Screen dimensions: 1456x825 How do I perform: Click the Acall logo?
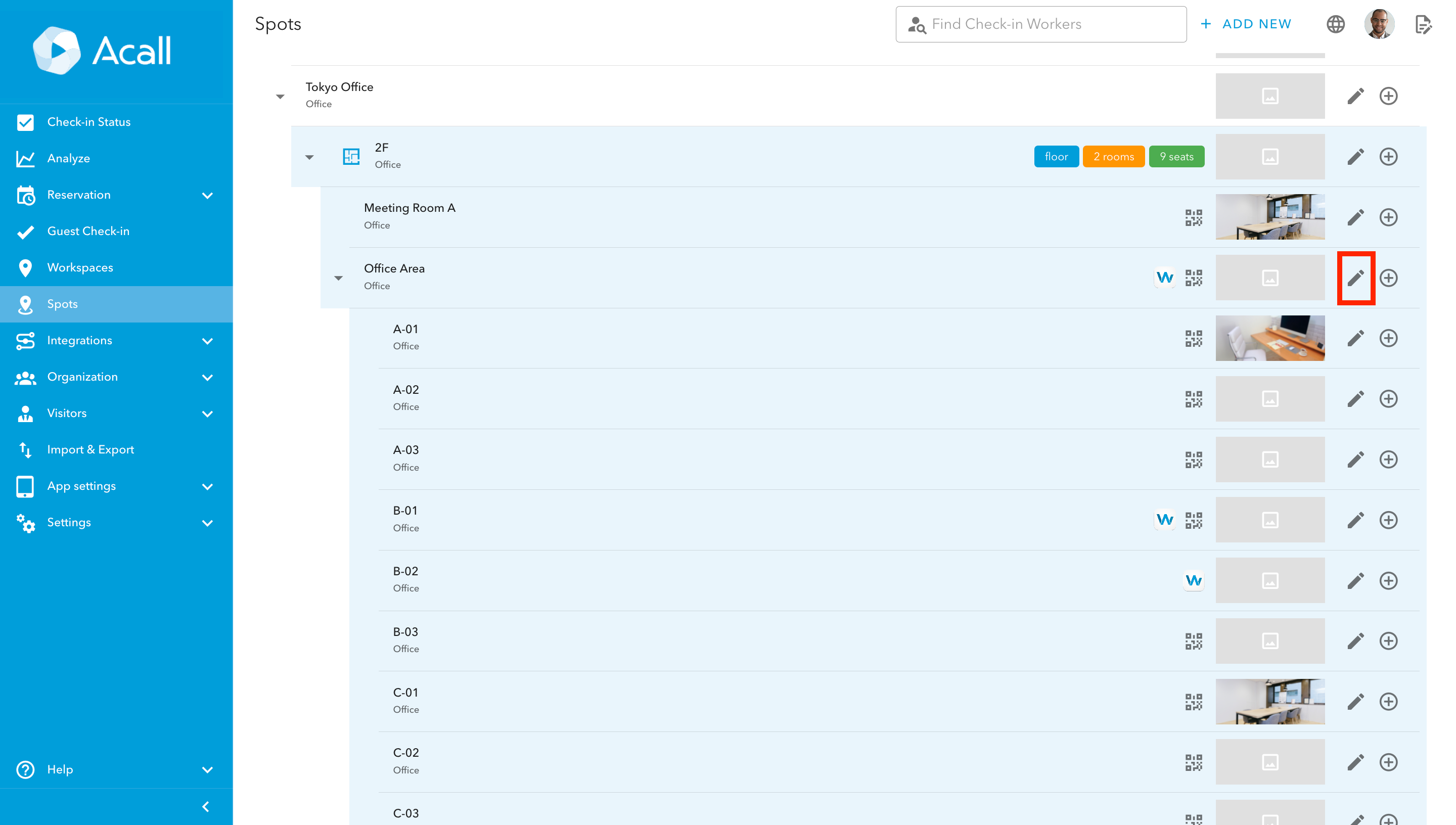point(102,51)
